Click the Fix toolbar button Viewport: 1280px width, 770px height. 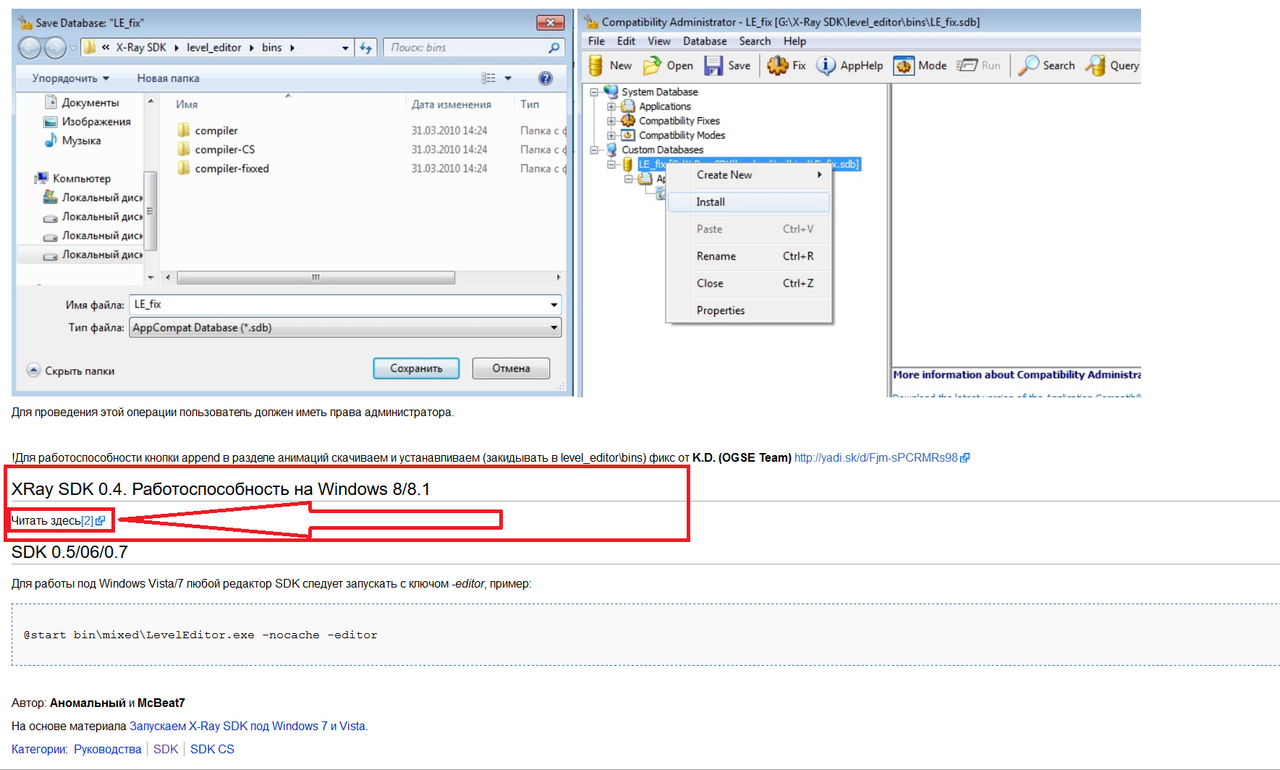[x=787, y=65]
